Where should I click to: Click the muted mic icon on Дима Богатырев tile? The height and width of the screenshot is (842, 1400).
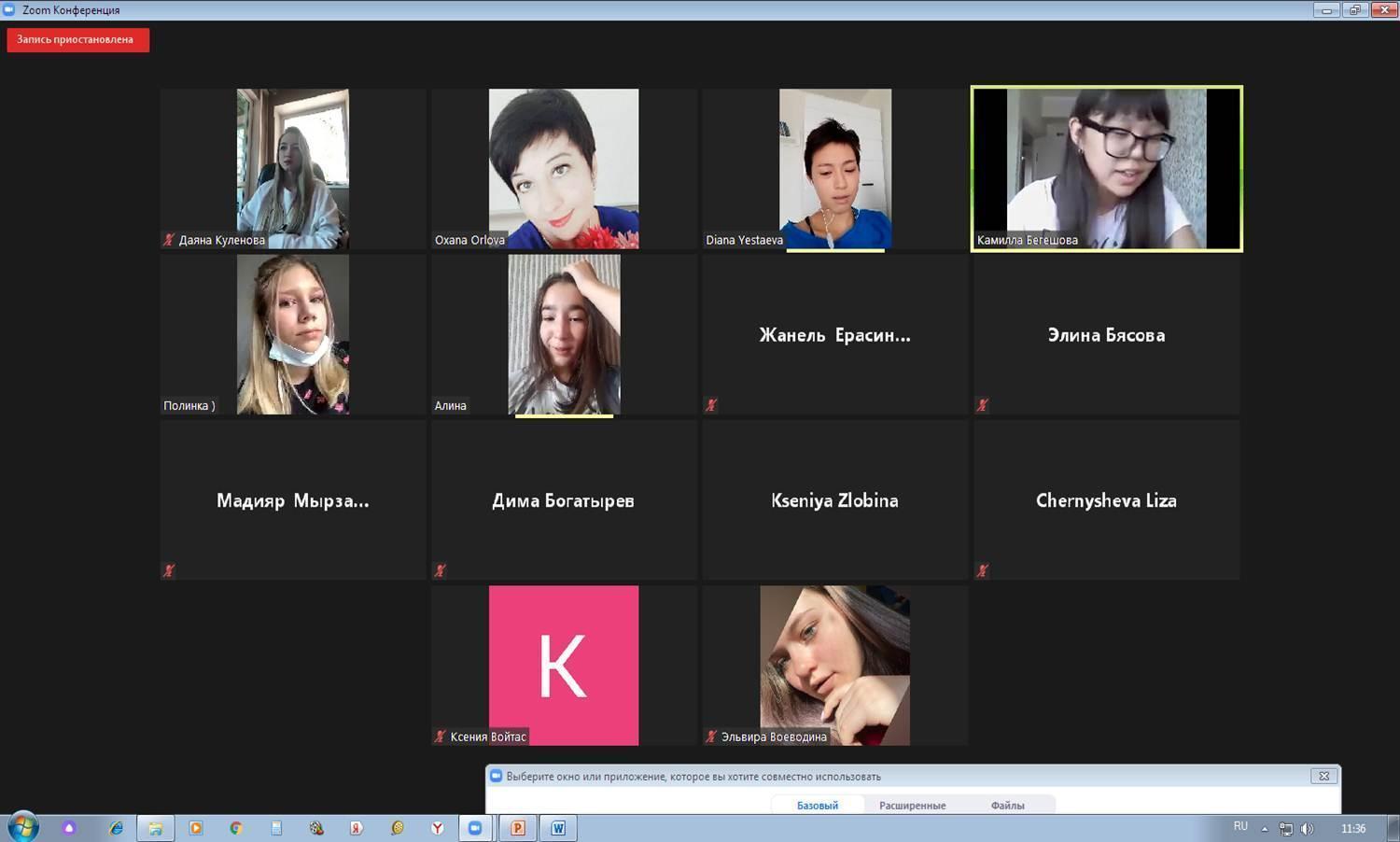pos(440,570)
